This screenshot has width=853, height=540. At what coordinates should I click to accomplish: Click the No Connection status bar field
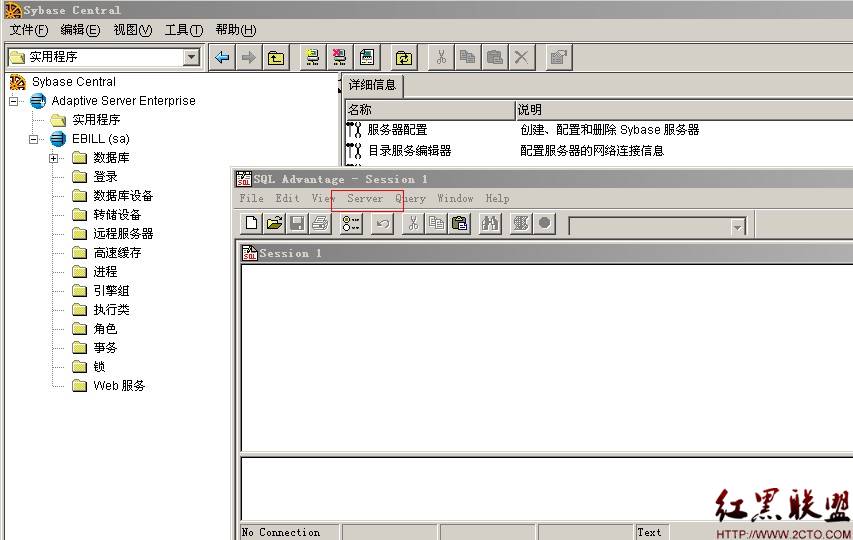[290, 532]
